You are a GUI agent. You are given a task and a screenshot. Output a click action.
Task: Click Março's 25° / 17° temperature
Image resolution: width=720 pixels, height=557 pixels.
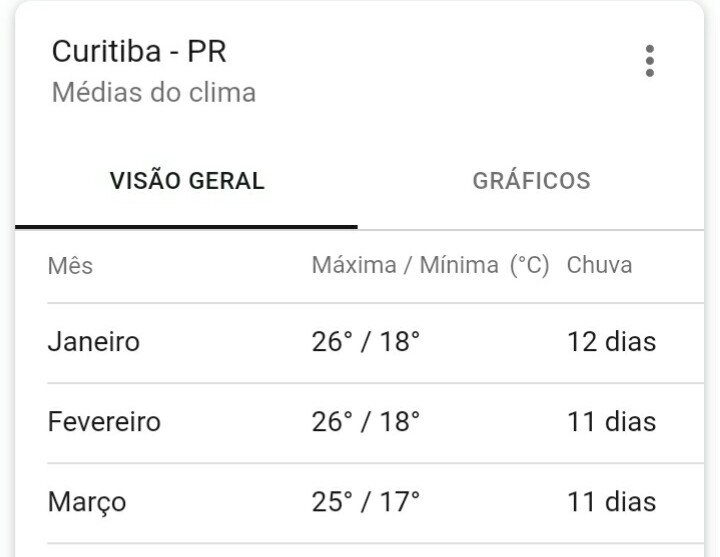pyautogui.click(x=366, y=502)
